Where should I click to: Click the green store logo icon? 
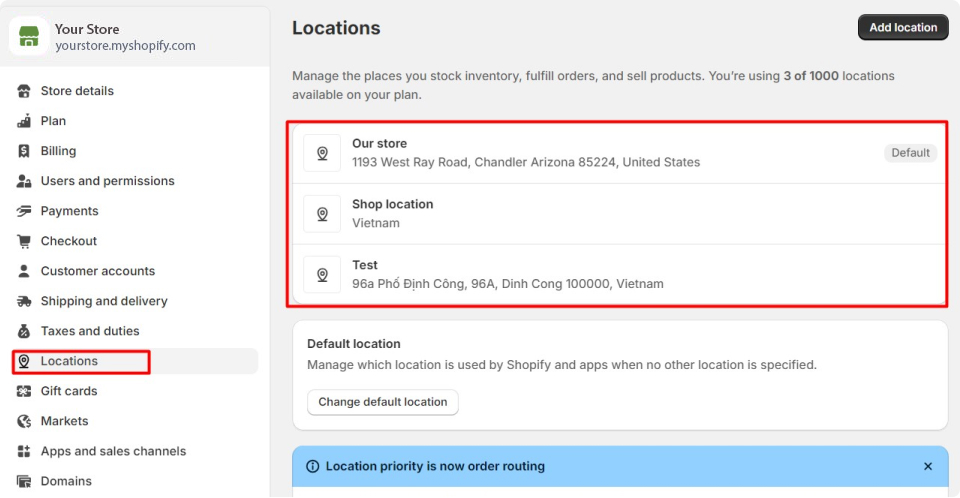[29, 36]
